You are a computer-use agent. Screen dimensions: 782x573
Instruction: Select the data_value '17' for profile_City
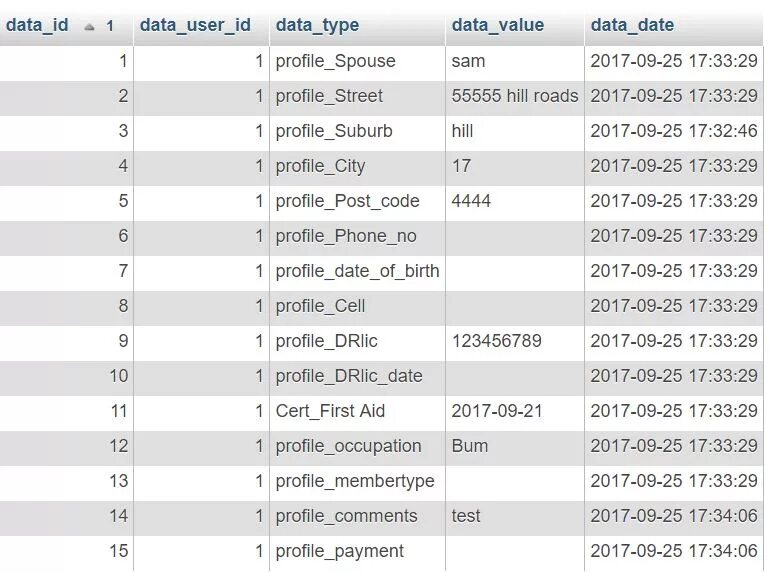pos(515,166)
